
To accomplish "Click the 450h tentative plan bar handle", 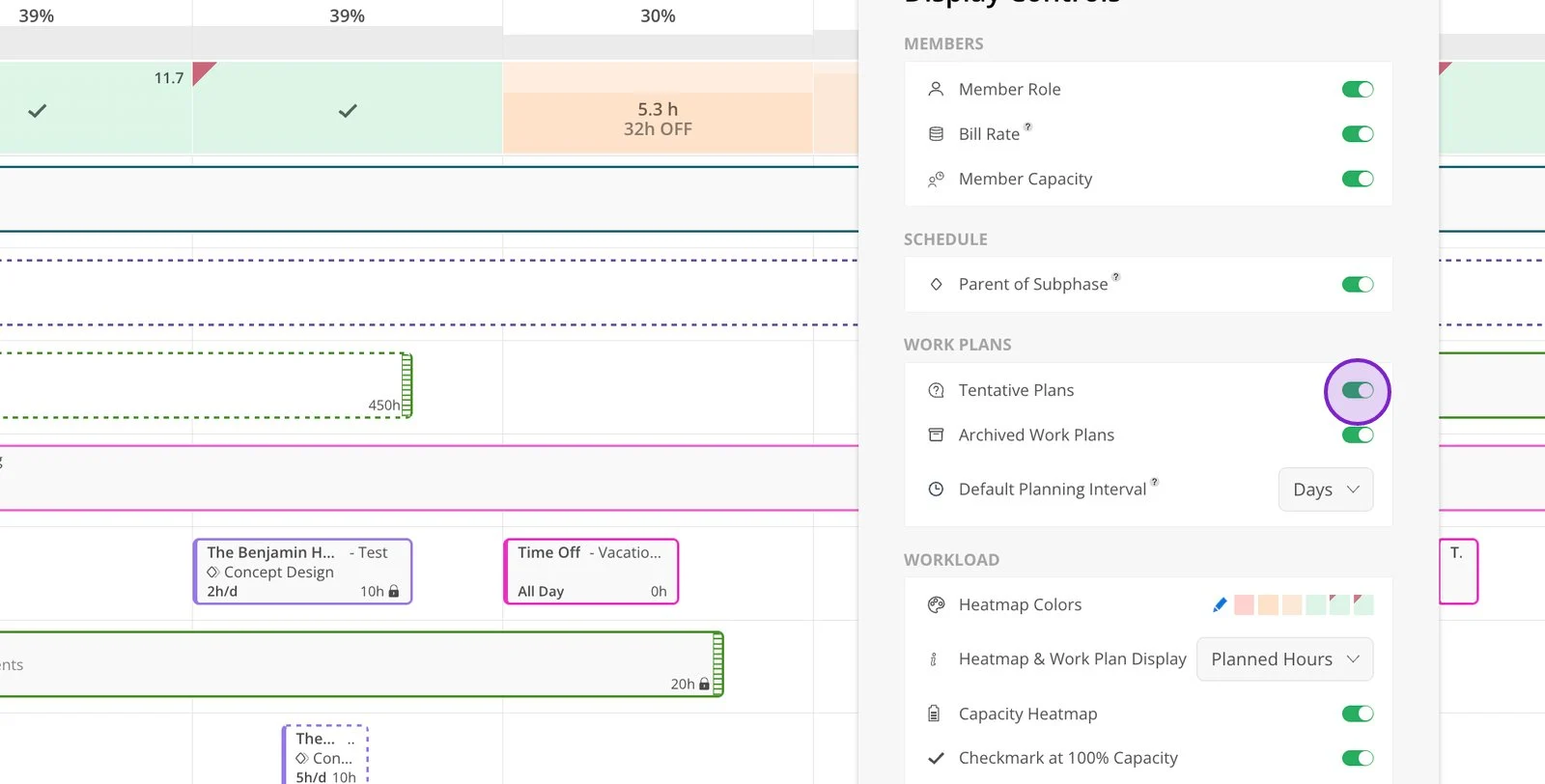I will click(x=407, y=385).
